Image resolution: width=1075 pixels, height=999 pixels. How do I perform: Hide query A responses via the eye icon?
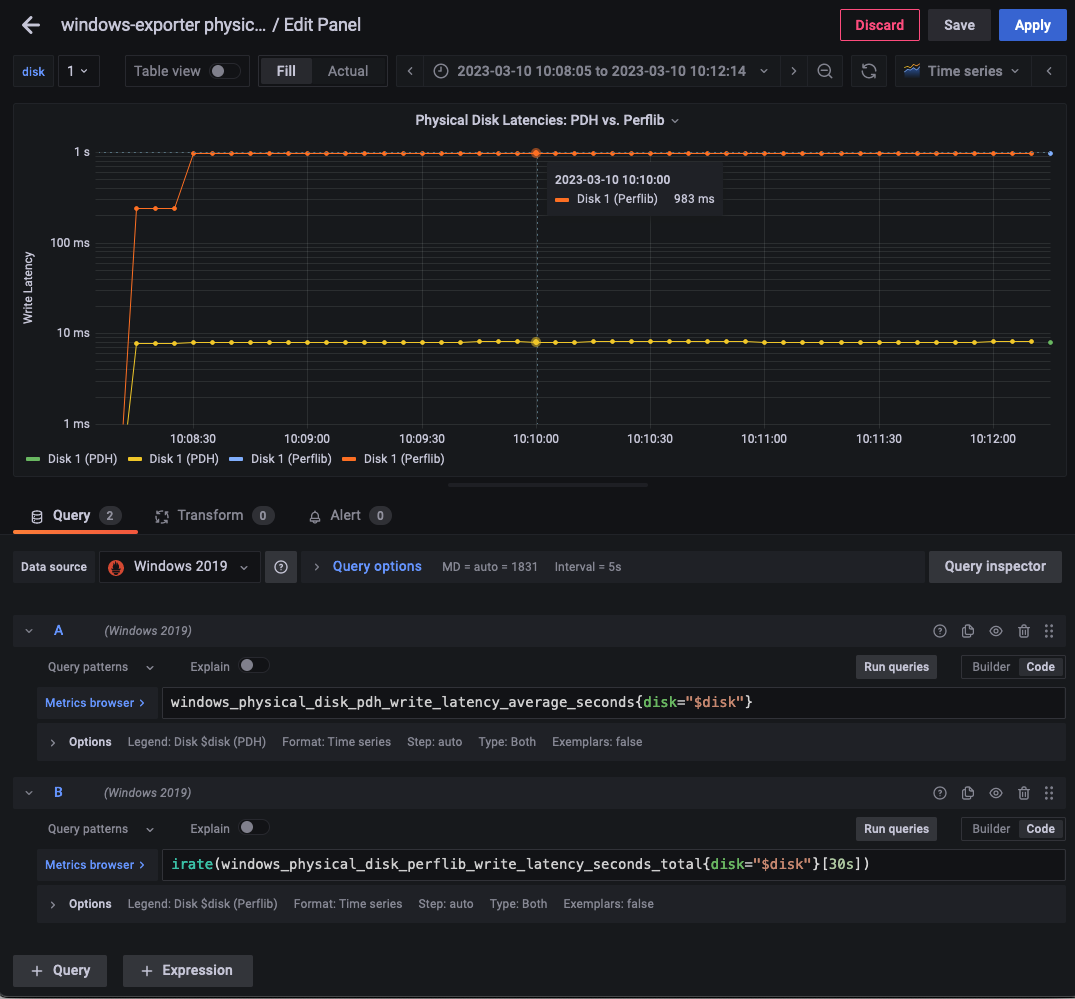(x=995, y=631)
